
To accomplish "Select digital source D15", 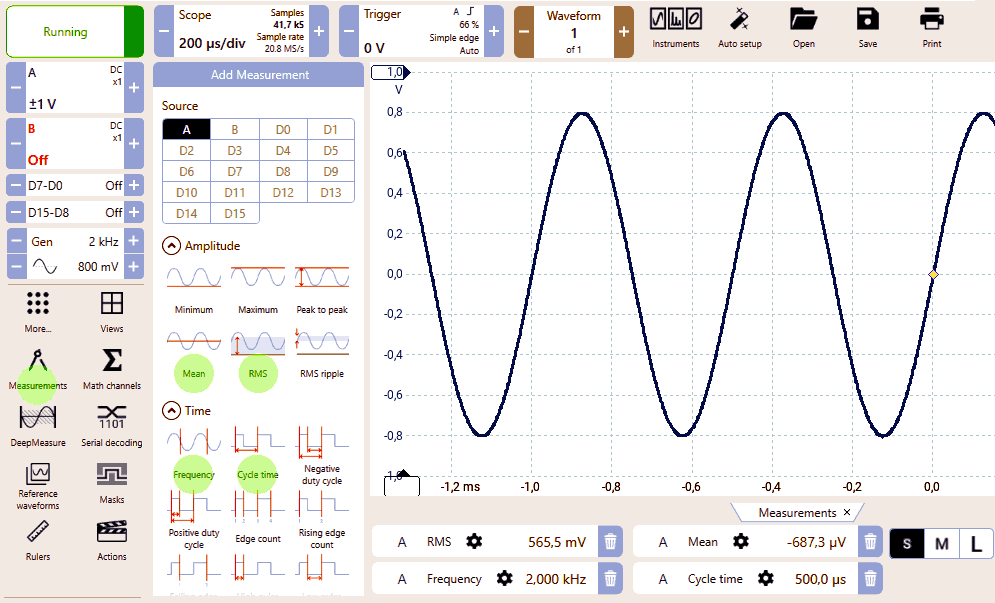I will pyautogui.click(x=235, y=213).
